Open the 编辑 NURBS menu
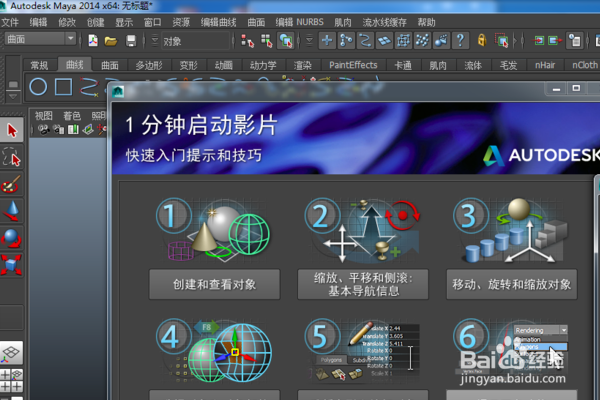 (300, 23)
